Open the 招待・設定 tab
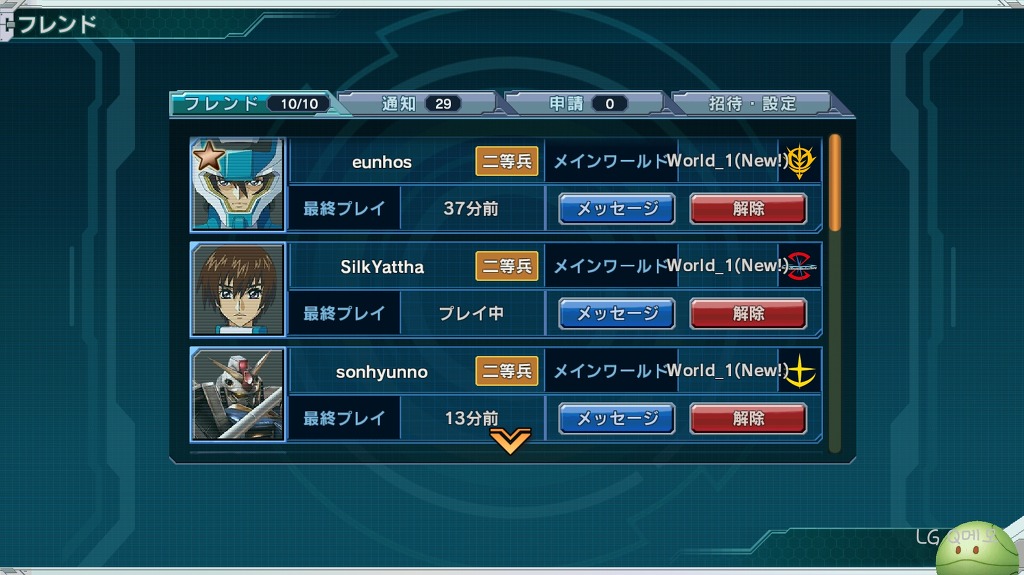This screenshot has height=575, width=1024. click(x=752, y=103)
